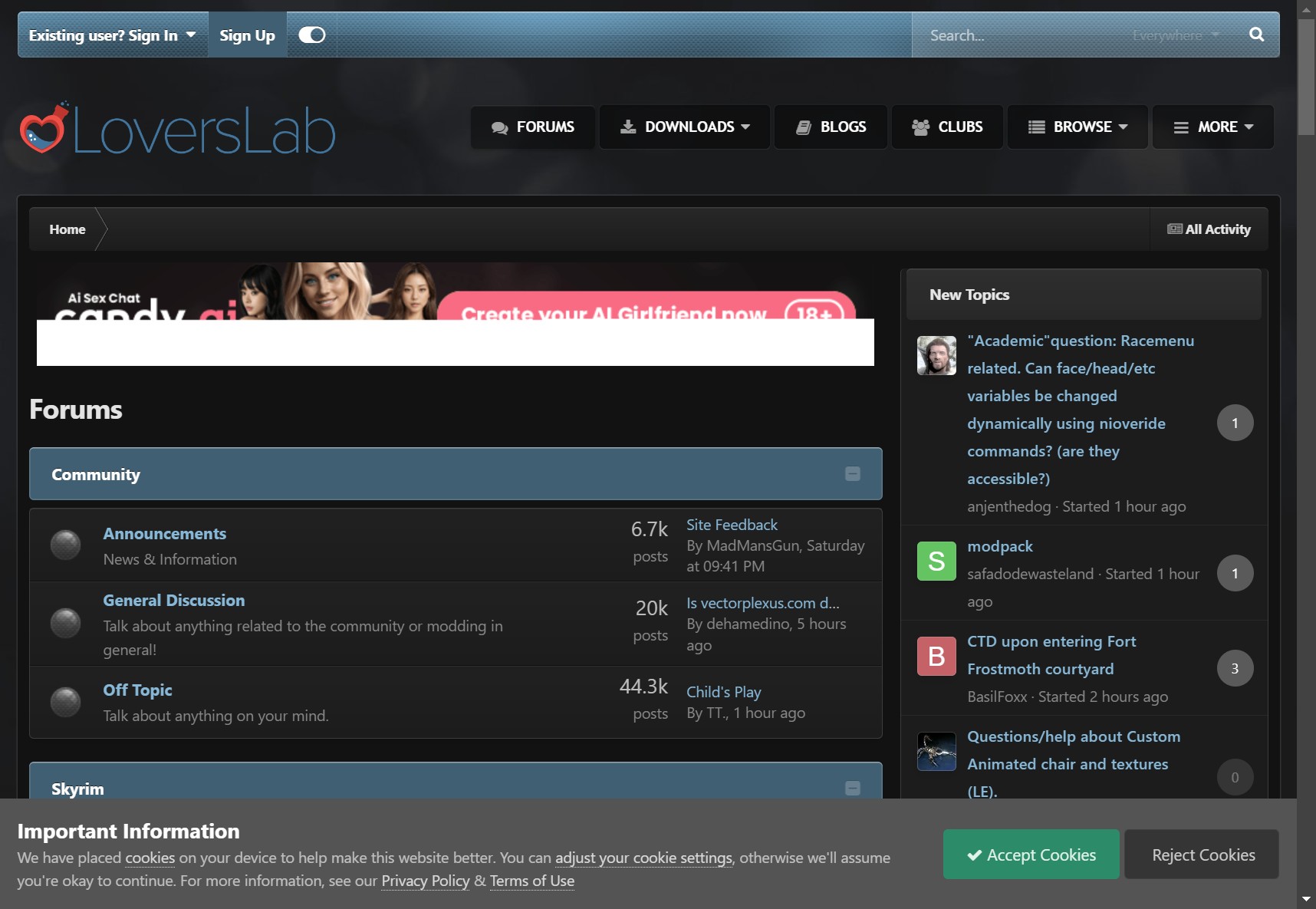The image size is (1316, 909).
Task: Click General Discussion forum status icon
Action: [x=65, y=623]
